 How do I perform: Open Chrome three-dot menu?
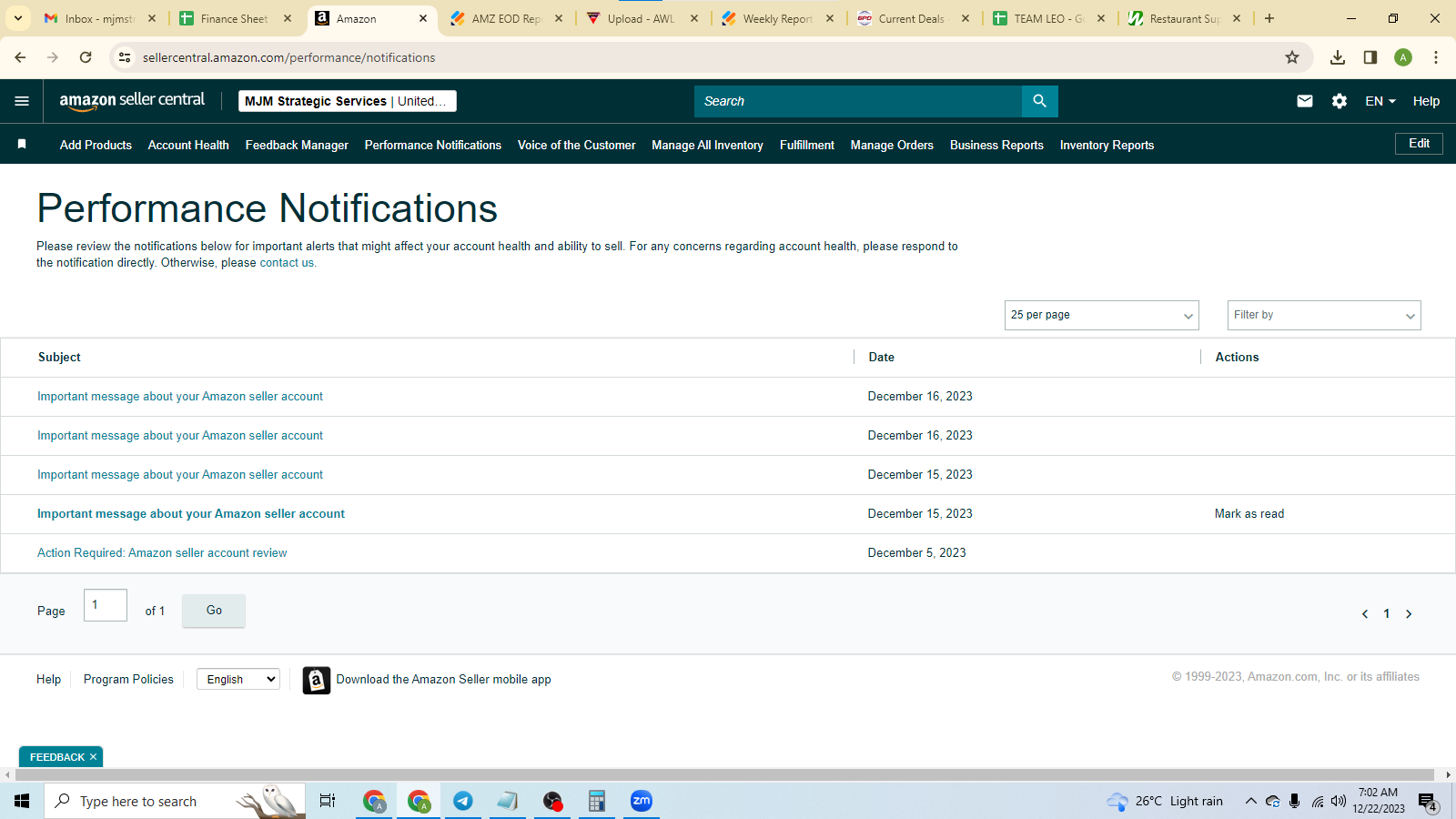click(x=1435, y=57)
